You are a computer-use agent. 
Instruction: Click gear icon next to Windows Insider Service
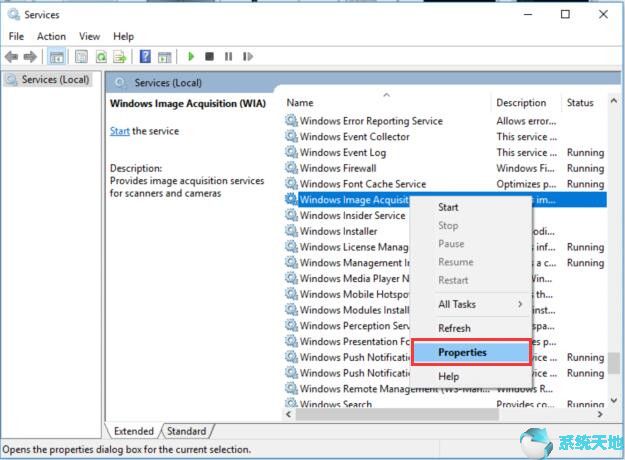291,215
